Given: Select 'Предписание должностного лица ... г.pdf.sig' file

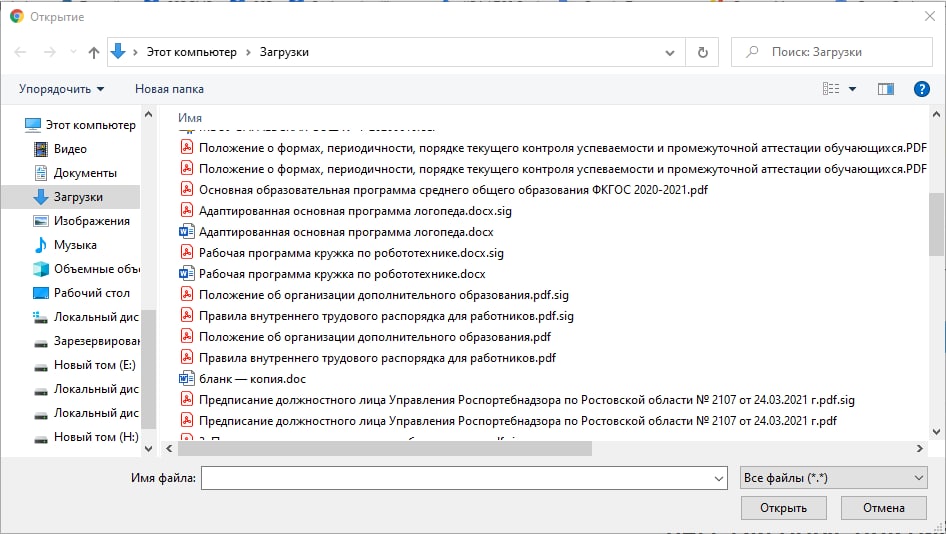Looking at the screenshot, I should pyautogui.click(x=518, y=400).
